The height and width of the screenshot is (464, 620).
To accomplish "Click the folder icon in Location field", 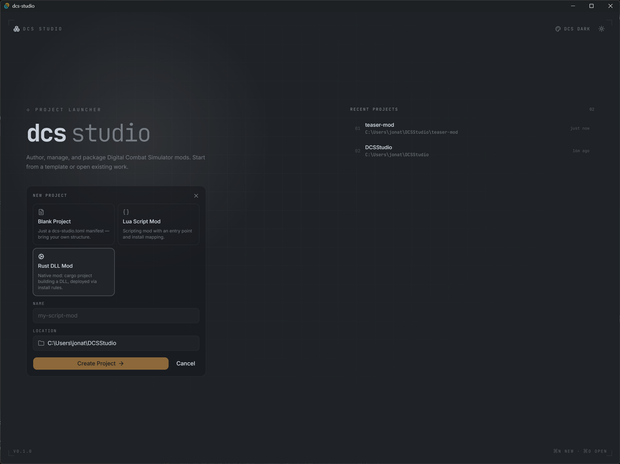I will [x=41, y=343].
